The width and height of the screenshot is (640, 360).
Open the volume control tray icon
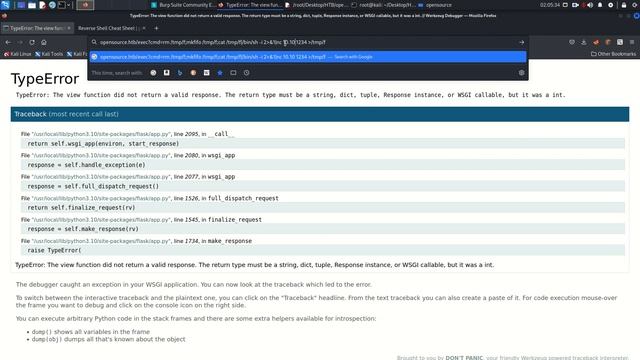tap(590, 5)
